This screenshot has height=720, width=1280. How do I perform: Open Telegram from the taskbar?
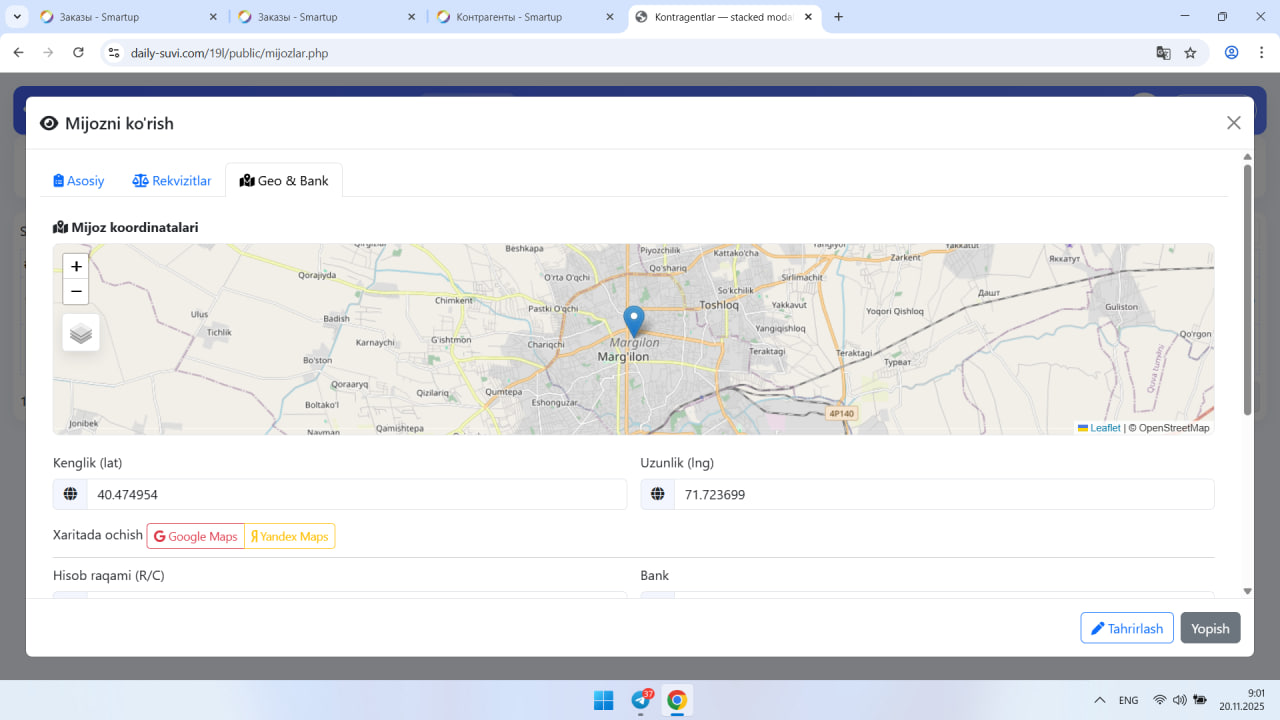pyautogui.click(x=640, y=700)
